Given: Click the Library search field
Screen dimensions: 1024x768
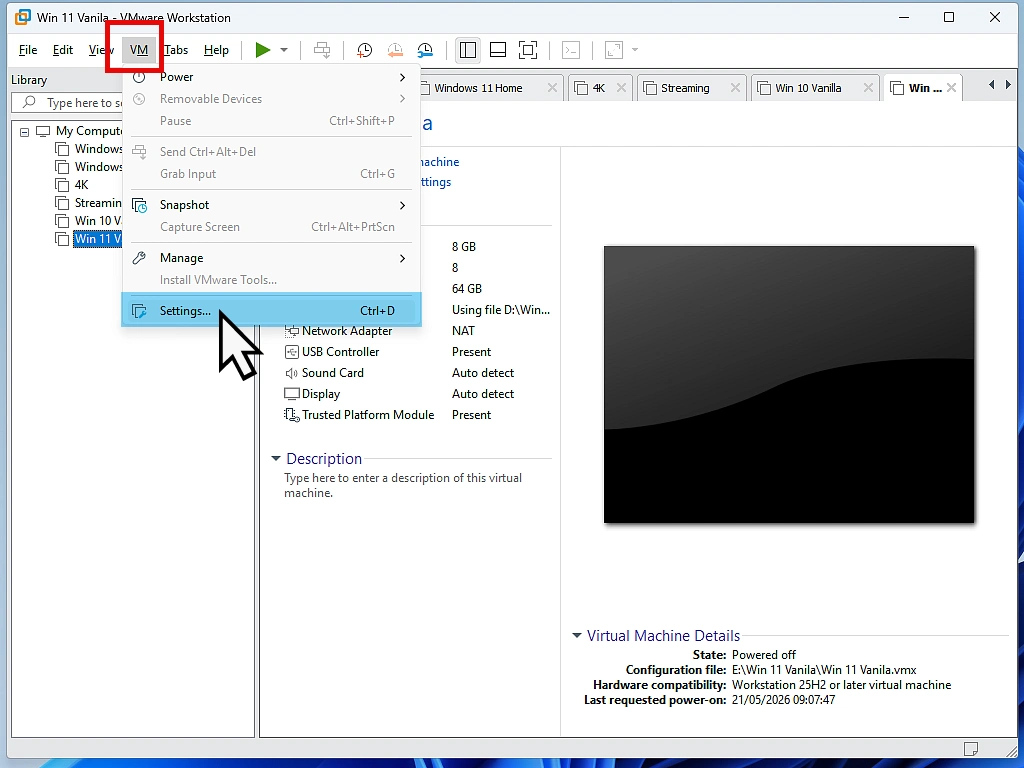Looking at the screenshot, I should pyautogui.click(x=67, y=103).
